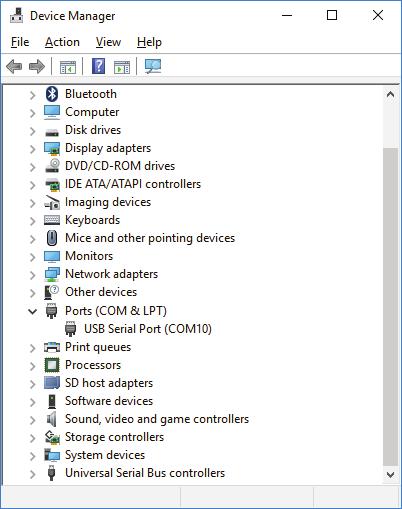
Task: Minimize the Device Manager window
Action: click(287, 15)
